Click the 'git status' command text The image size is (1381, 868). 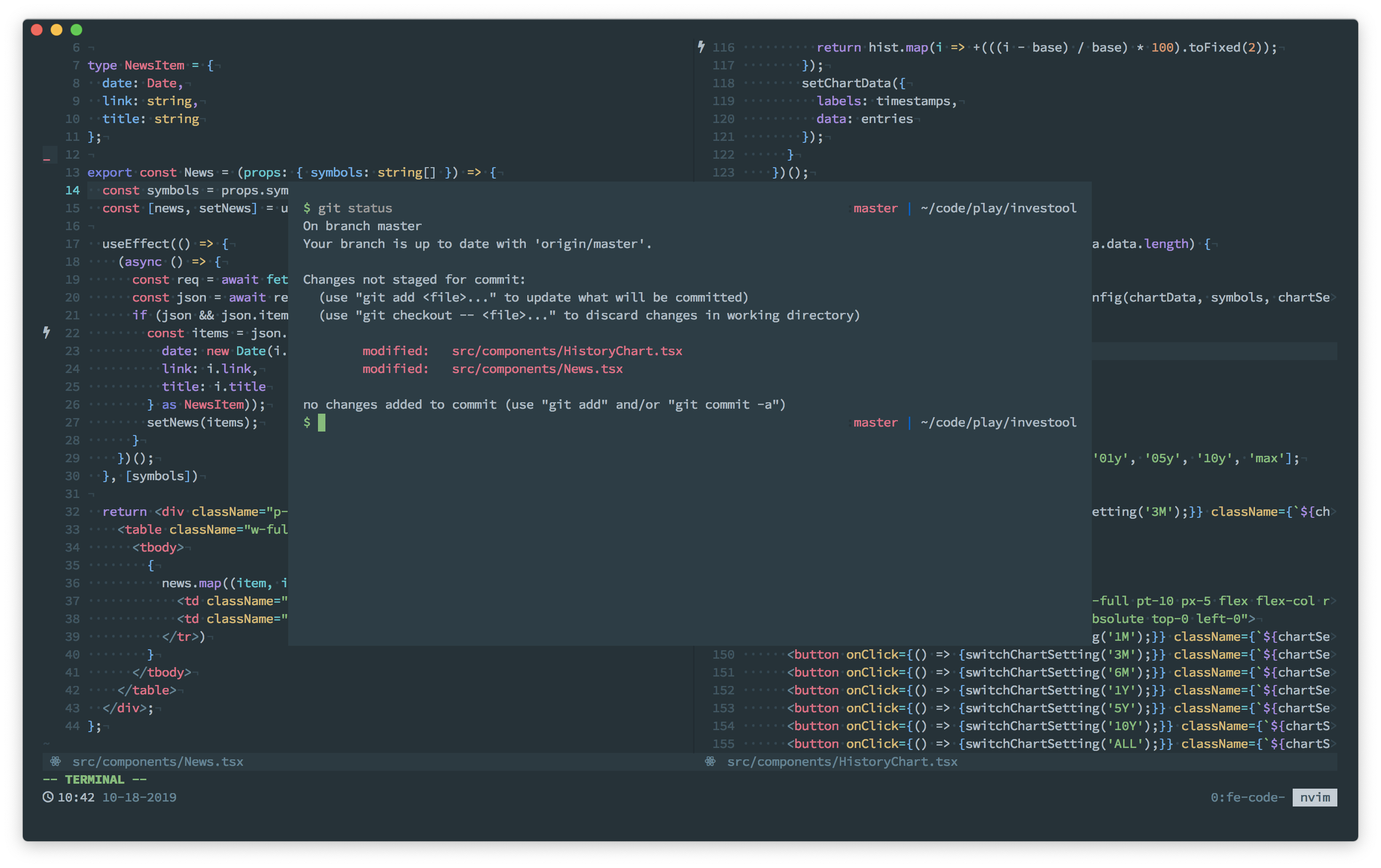[x=354, y=208]
